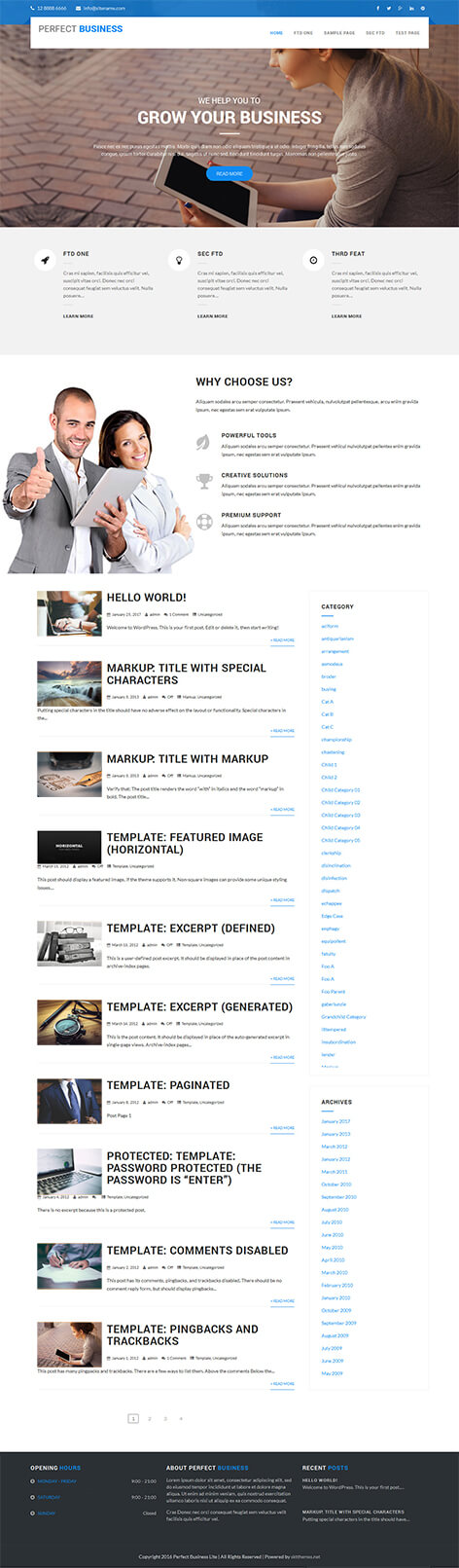Image resolution: width=459 pixels, height=1568 pixels.
Task: Click the Perfect Business site logo
Action: click(81, 29)
